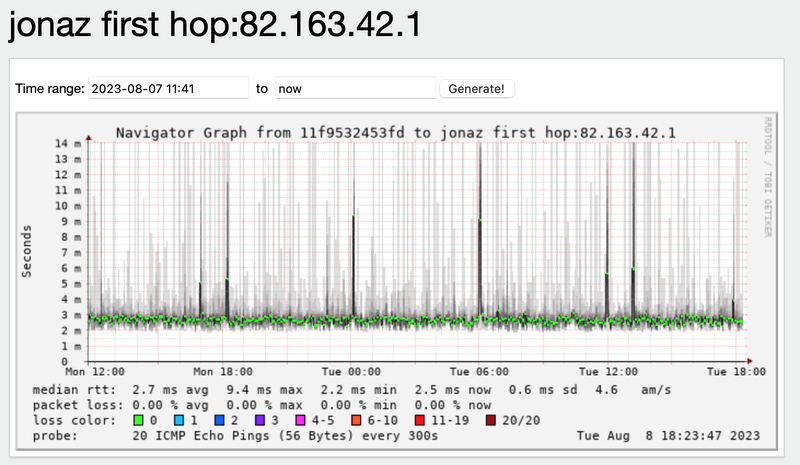
Task: Click the Tue 12:00 x-axis label
Action: tap(608, 372)
